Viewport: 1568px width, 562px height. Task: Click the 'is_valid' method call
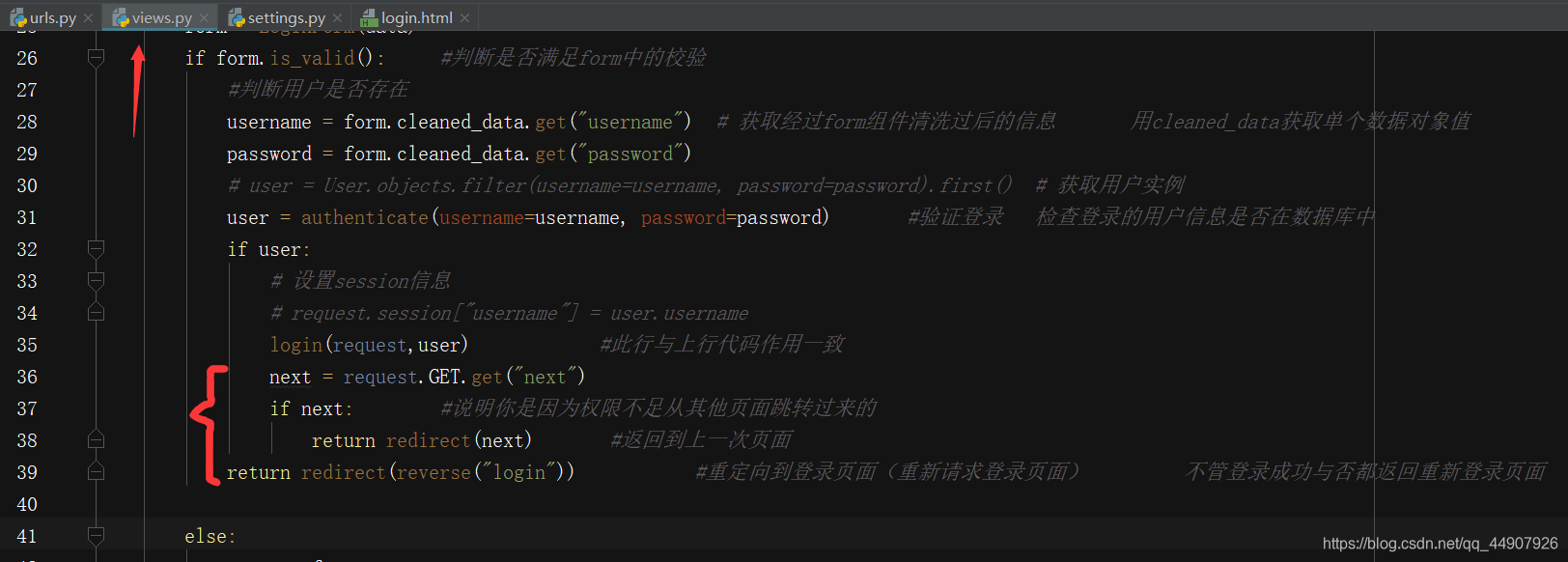312,58
